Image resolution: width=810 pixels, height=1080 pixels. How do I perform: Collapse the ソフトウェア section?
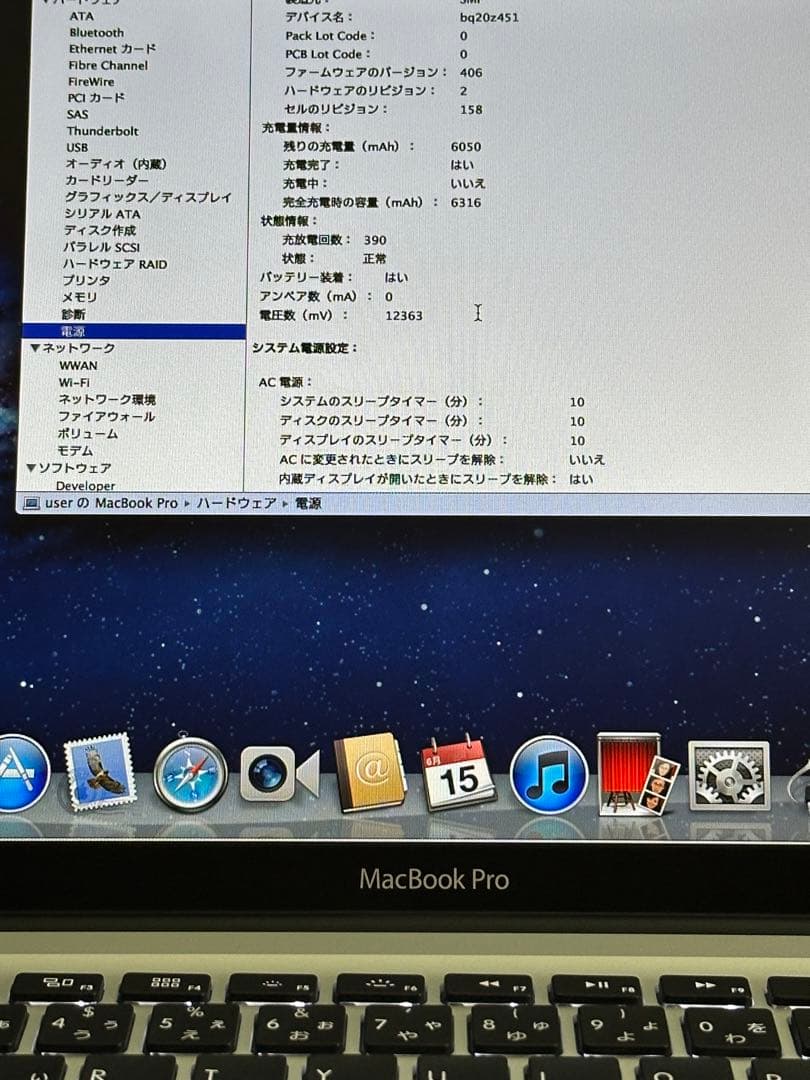[x=31, y=467]
